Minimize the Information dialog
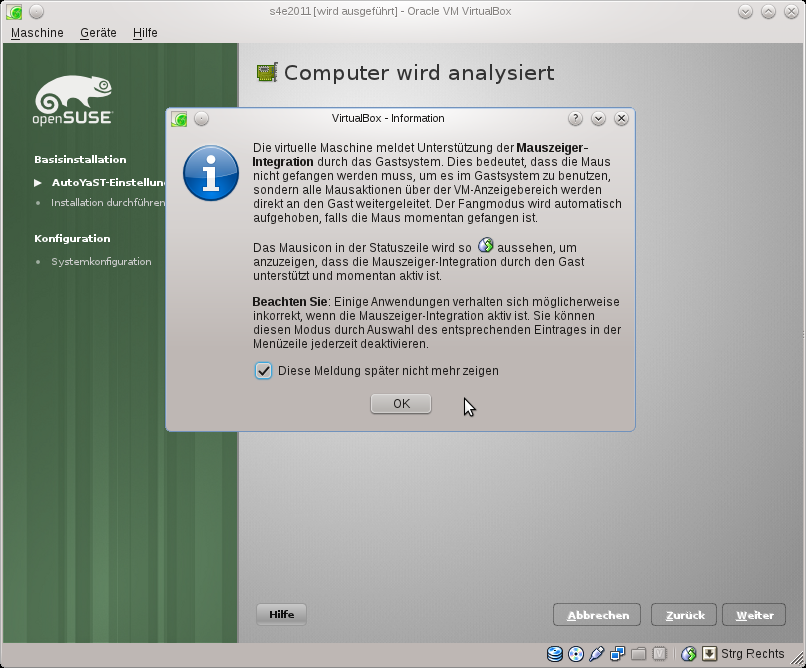 tap(598, 119)
